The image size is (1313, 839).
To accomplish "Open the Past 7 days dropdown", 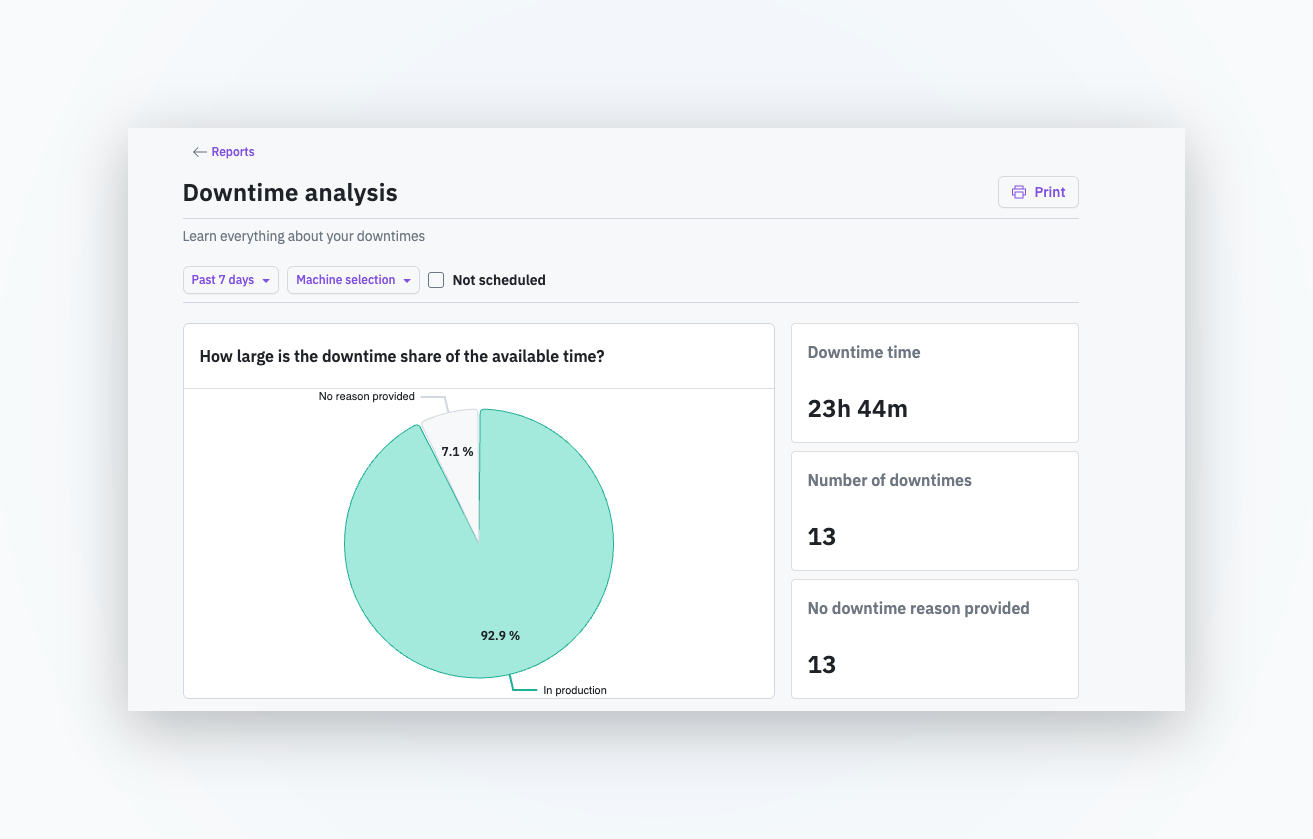I will pos(231,280).
